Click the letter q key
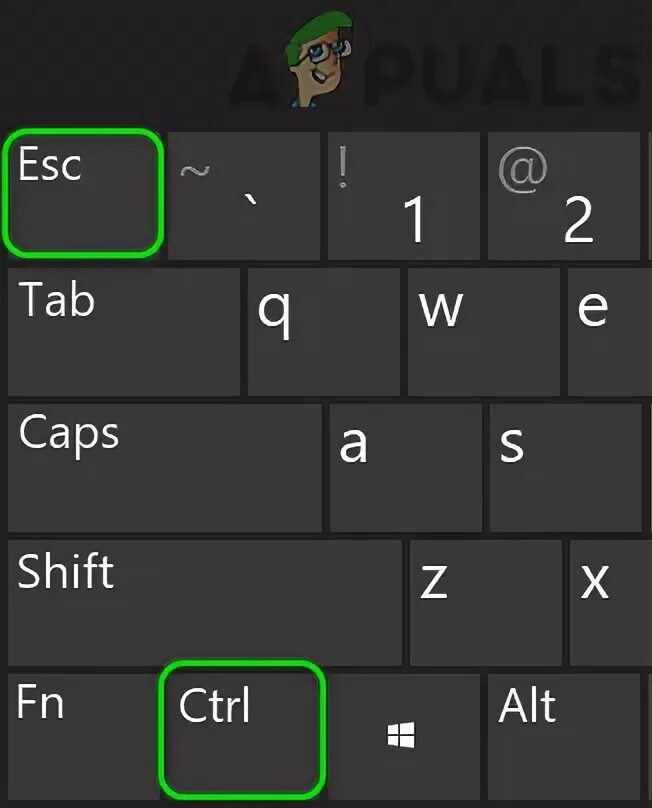652x808 pixels. [x=324, y=332]
